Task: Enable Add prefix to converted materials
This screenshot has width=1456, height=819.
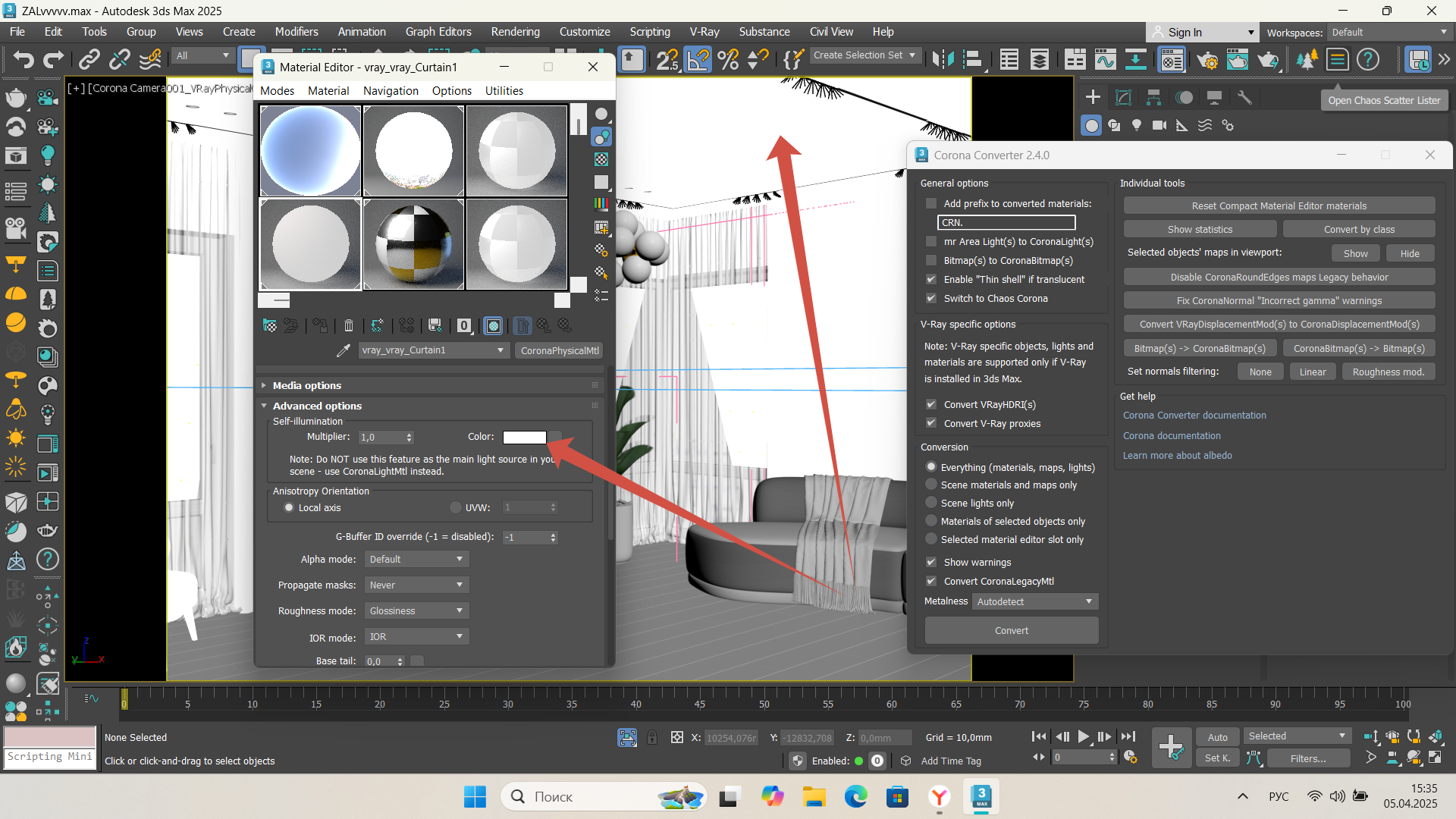Action: pos(931,203)
